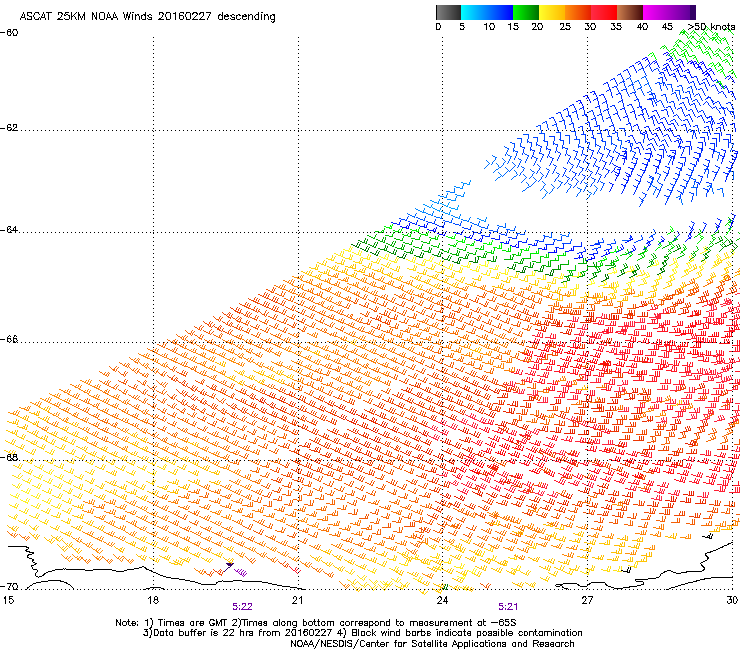The height and width of the screenshot is (650, 740).
Task: Click the magenta 40-45 knots legend swatch
Action: pyautogui.click(x=656, y=12)
